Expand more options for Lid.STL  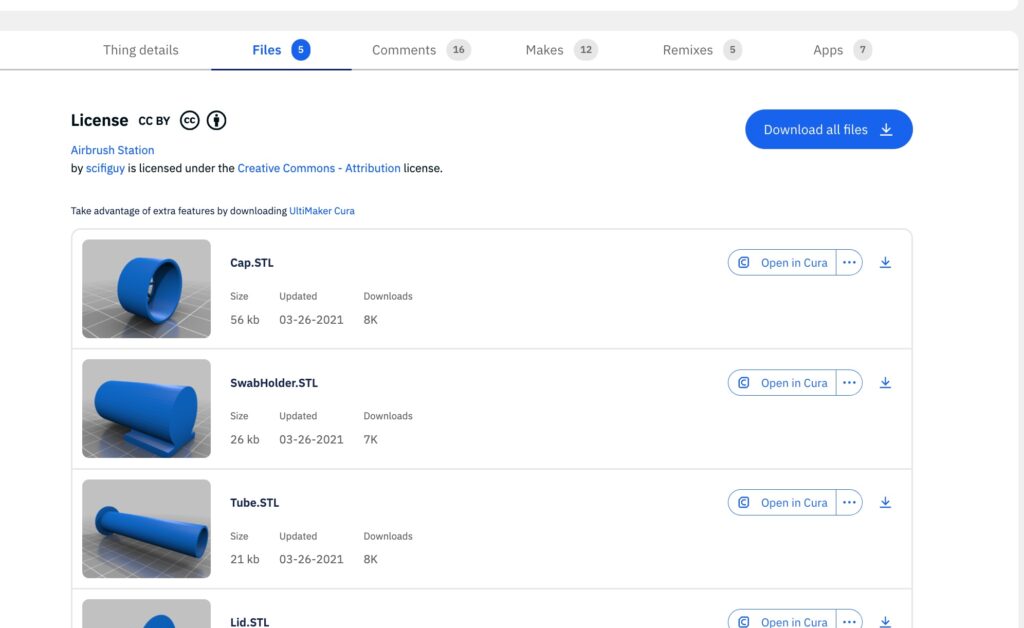(849, 620)
